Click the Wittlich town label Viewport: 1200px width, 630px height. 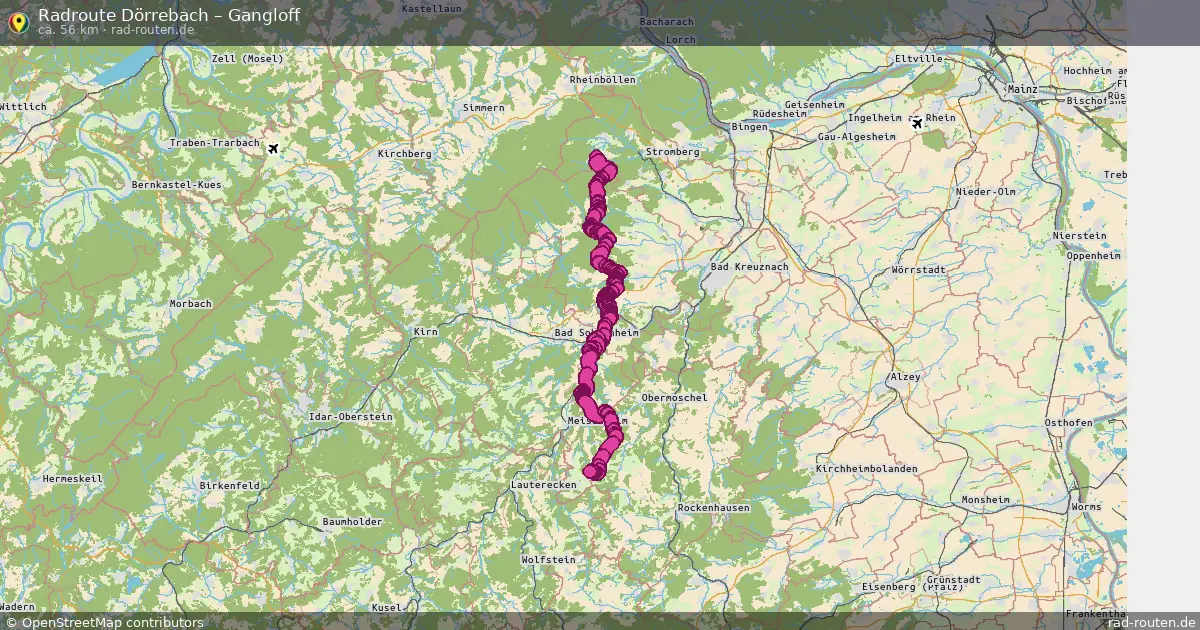24,105
